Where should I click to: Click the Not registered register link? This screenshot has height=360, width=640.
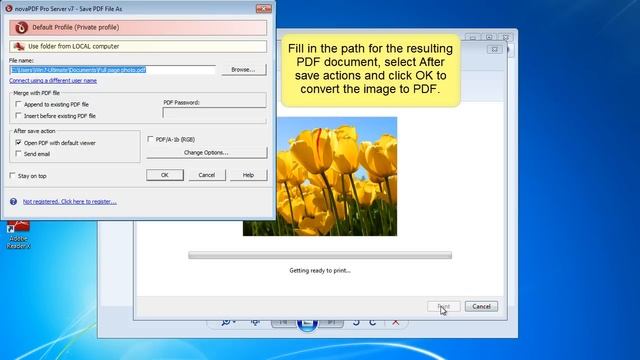point(69,202)
